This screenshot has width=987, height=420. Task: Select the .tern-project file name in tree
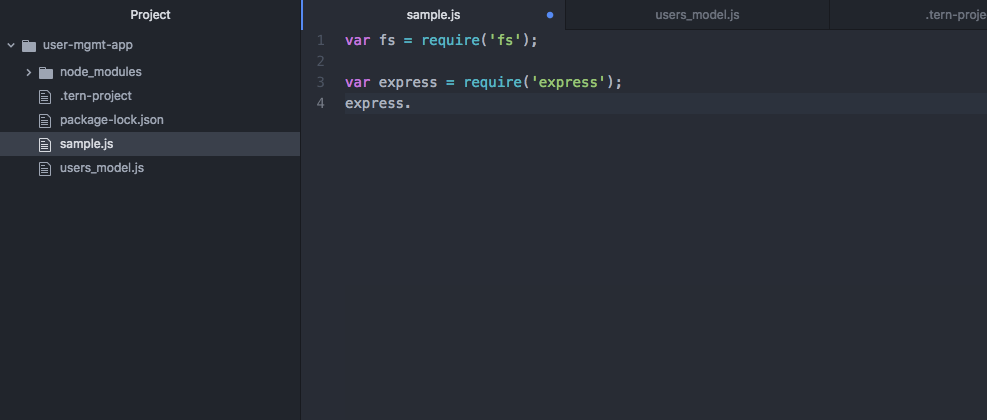pos(95,96)
